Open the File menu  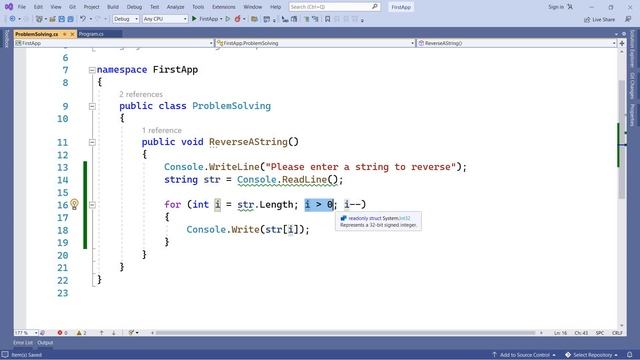click(22, 7)
